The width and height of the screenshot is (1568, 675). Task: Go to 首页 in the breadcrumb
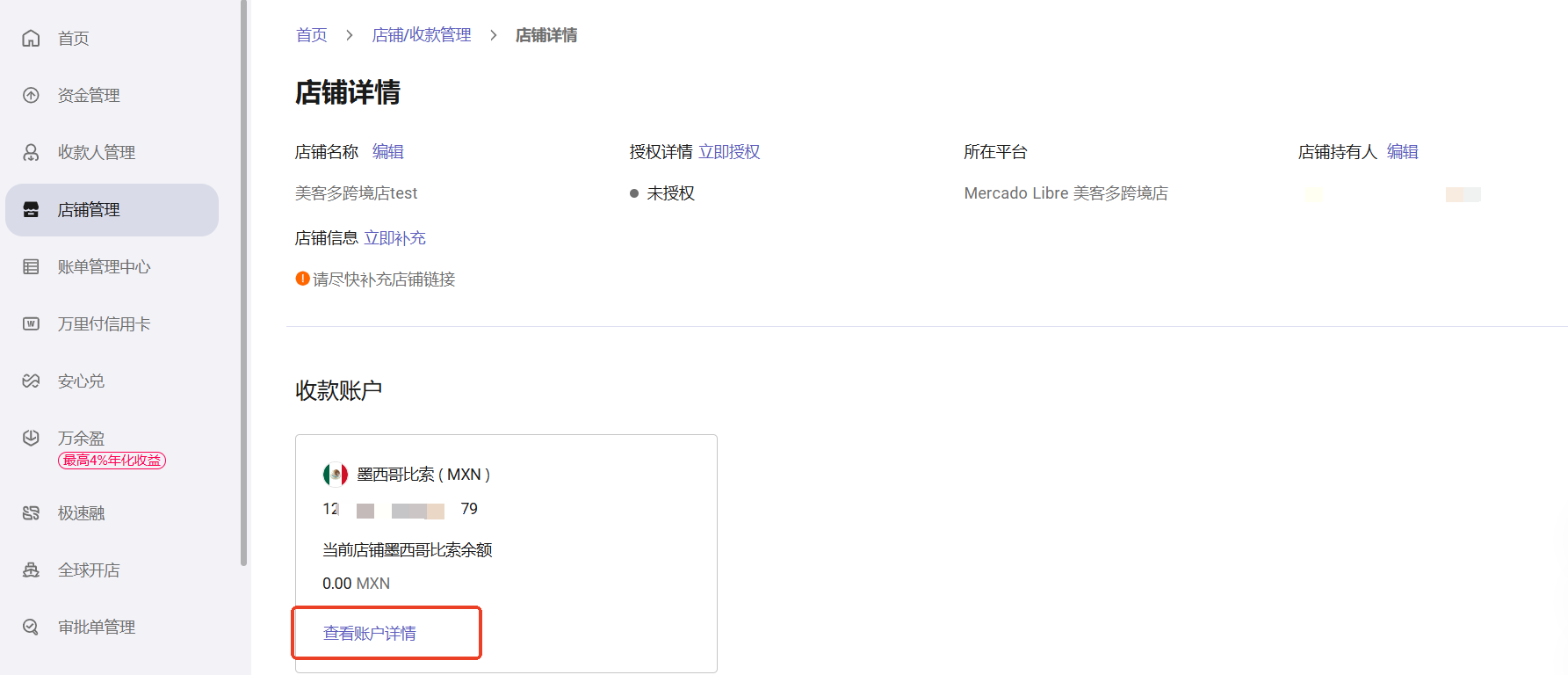click(x=311, y=35)
